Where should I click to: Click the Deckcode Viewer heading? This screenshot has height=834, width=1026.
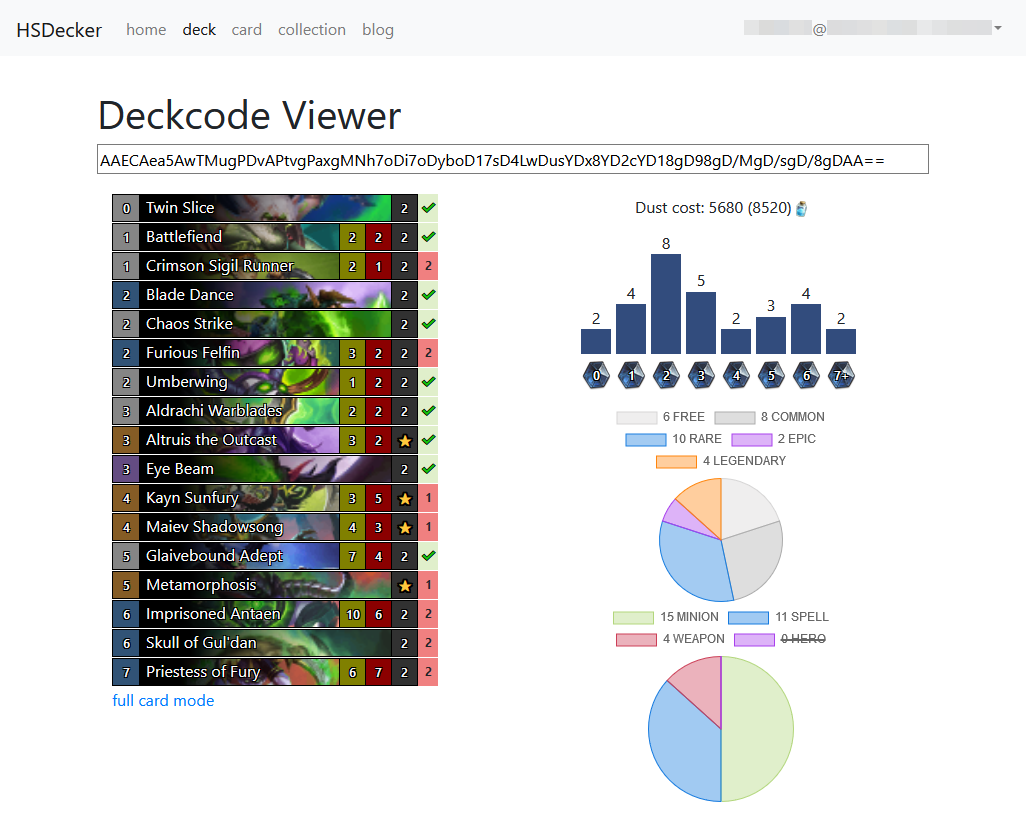point(249,116)
